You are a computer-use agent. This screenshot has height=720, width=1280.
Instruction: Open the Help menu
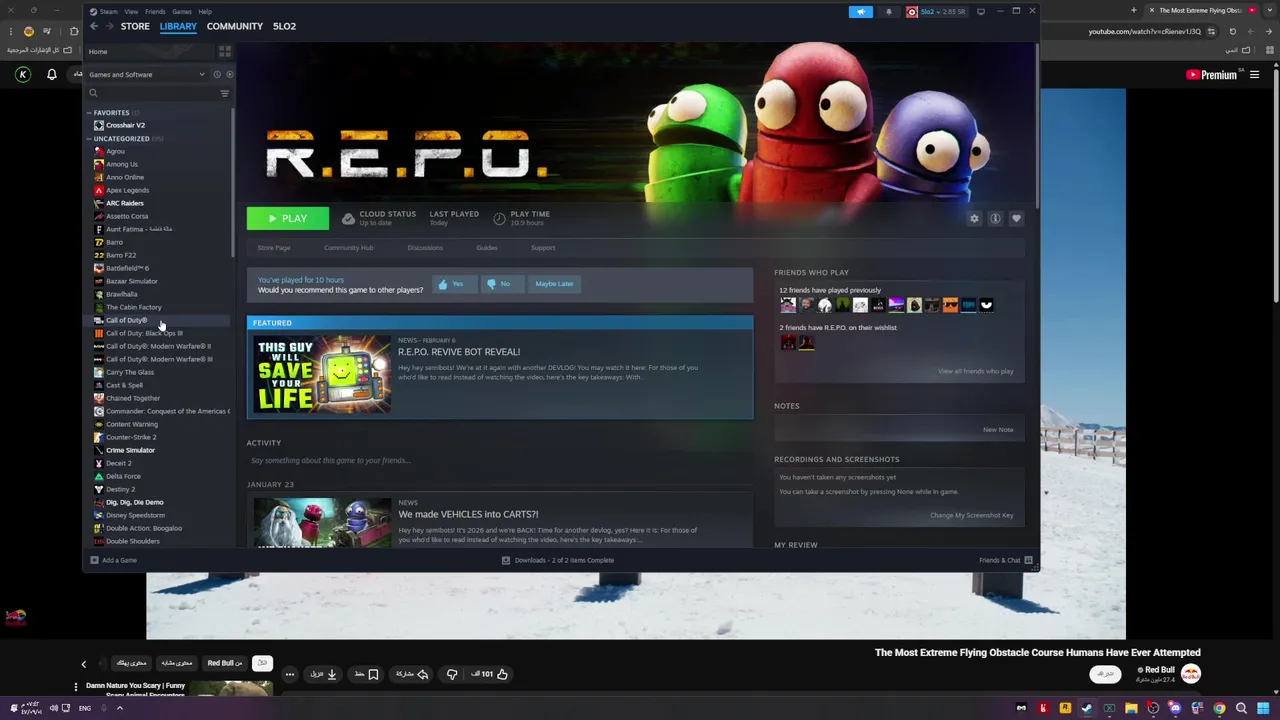coord(205,12)
